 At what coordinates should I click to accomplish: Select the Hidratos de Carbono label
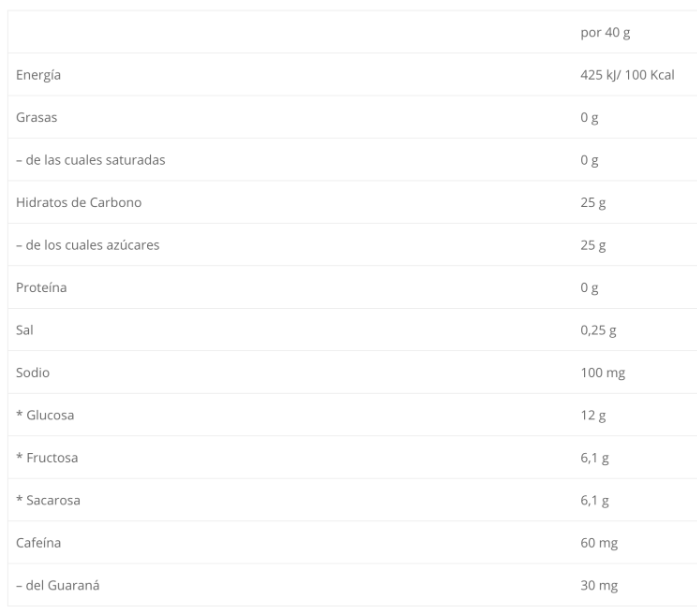click(x=79, y=202)
